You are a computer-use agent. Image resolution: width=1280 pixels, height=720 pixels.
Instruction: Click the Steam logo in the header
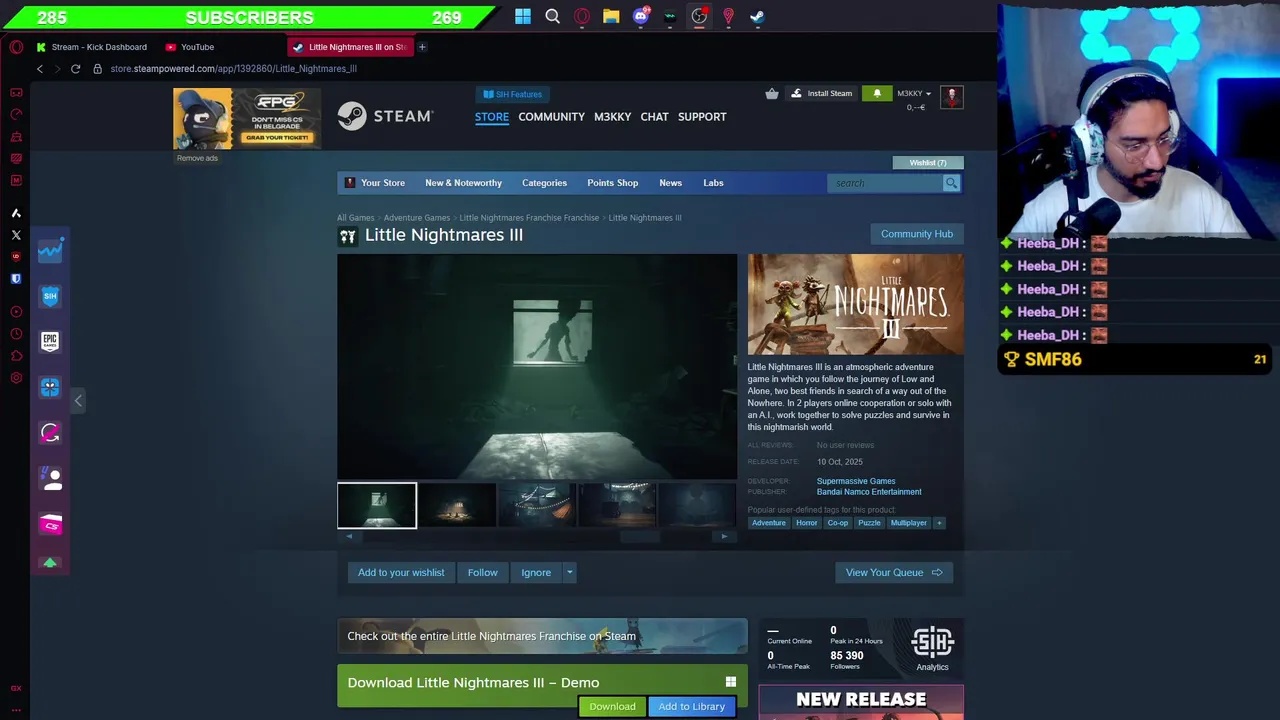(x=385, y=116)
